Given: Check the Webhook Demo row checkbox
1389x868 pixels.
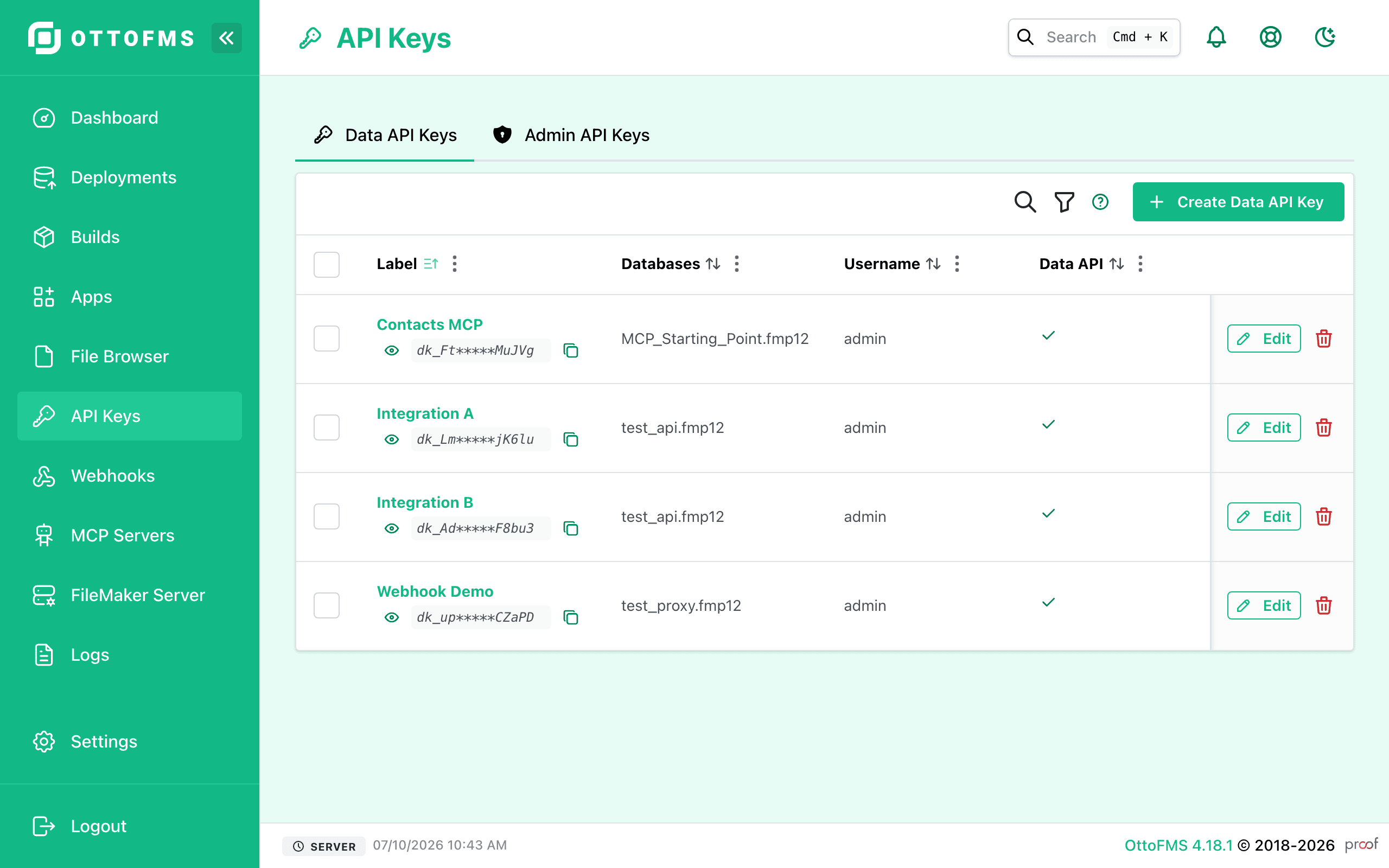Looking at the screenshot, I should [327, 605].
